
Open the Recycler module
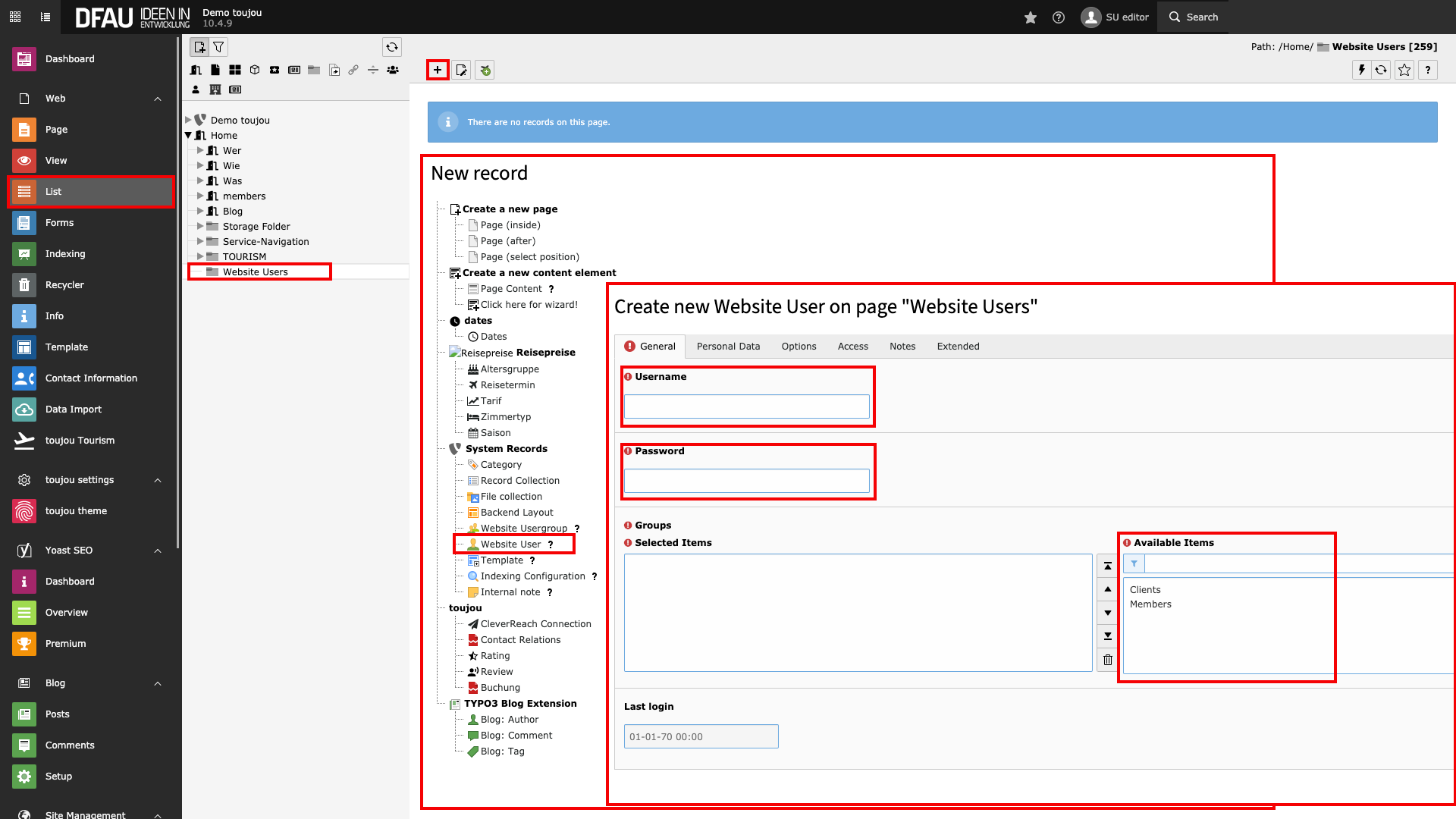coord(64,285)
